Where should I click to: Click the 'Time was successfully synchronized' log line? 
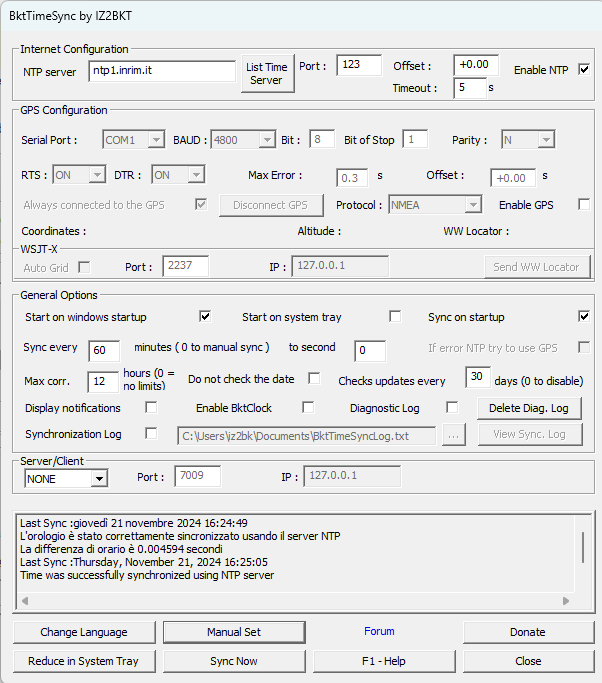coord(147,575)
